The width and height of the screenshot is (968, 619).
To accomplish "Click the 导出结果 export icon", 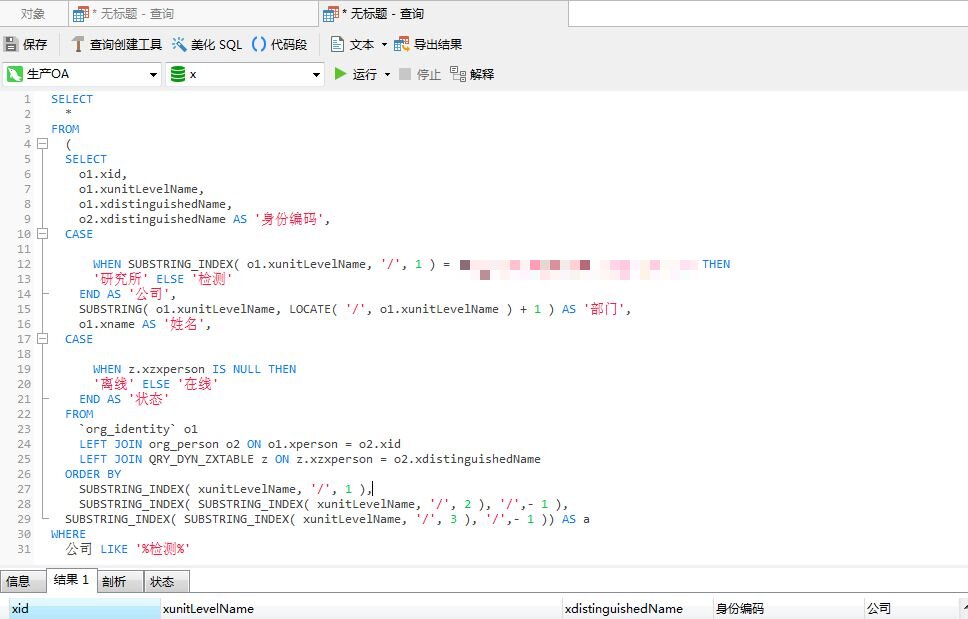I will tap(401, 44).
